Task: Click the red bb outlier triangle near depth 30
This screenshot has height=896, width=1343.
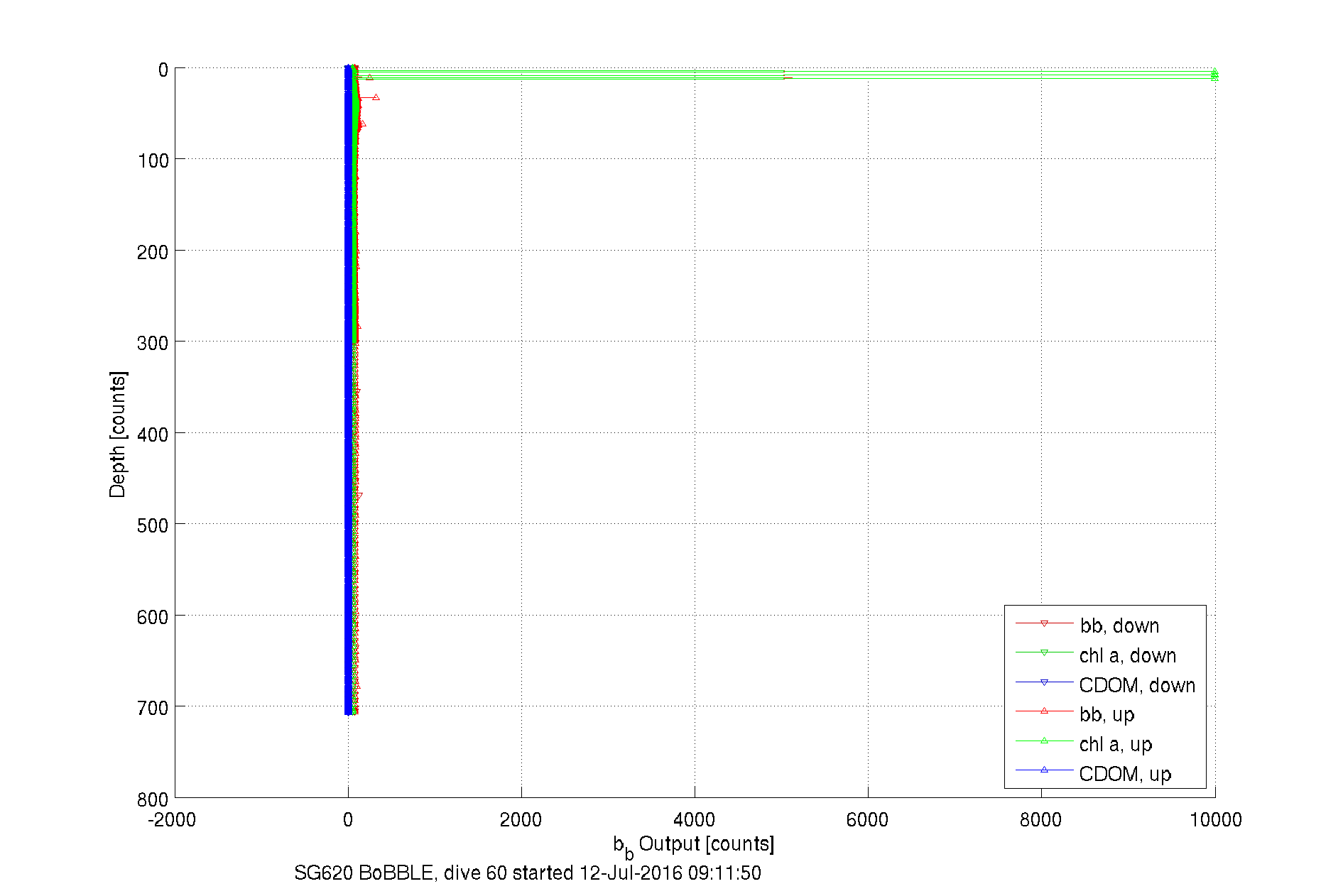Action: 376,97
